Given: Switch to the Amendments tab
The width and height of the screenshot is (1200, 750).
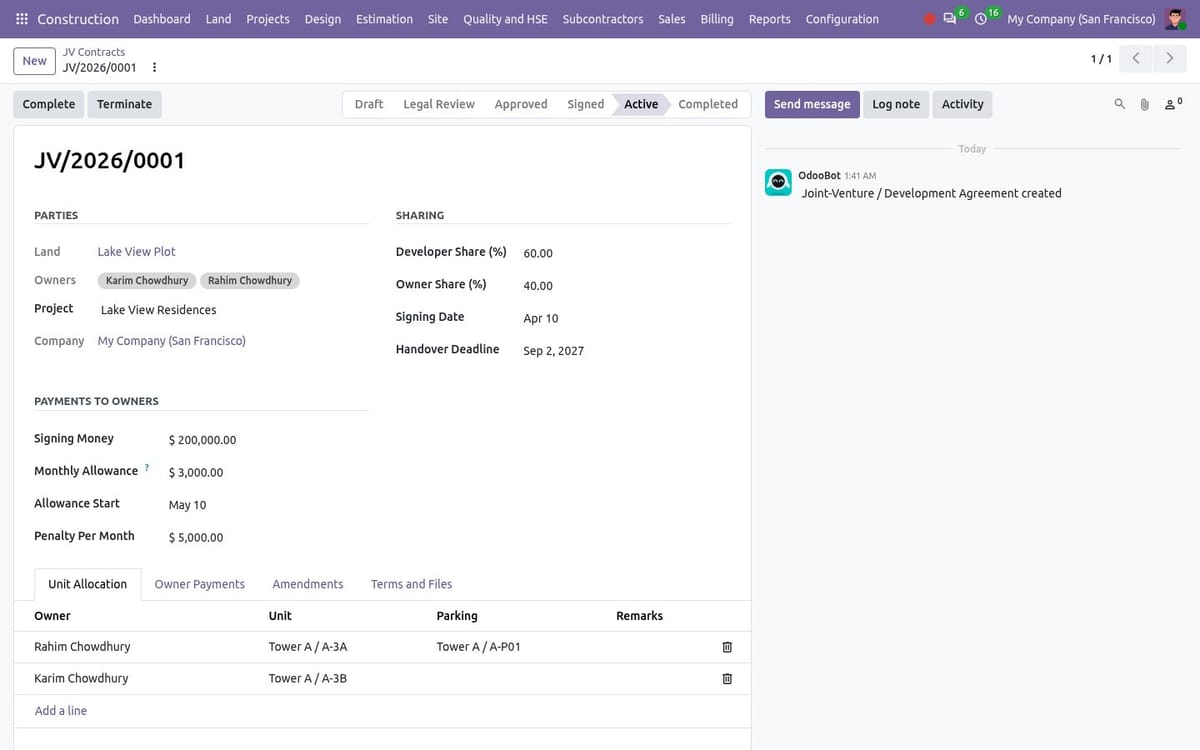Looking at the screenshot, I should point(308,584).
